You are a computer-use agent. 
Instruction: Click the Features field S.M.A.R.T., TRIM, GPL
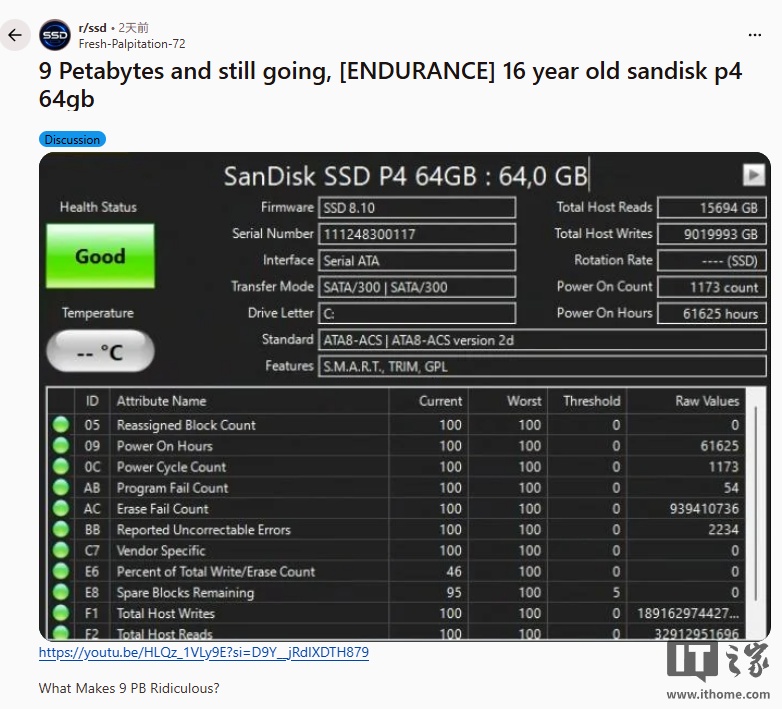[542, 366]
